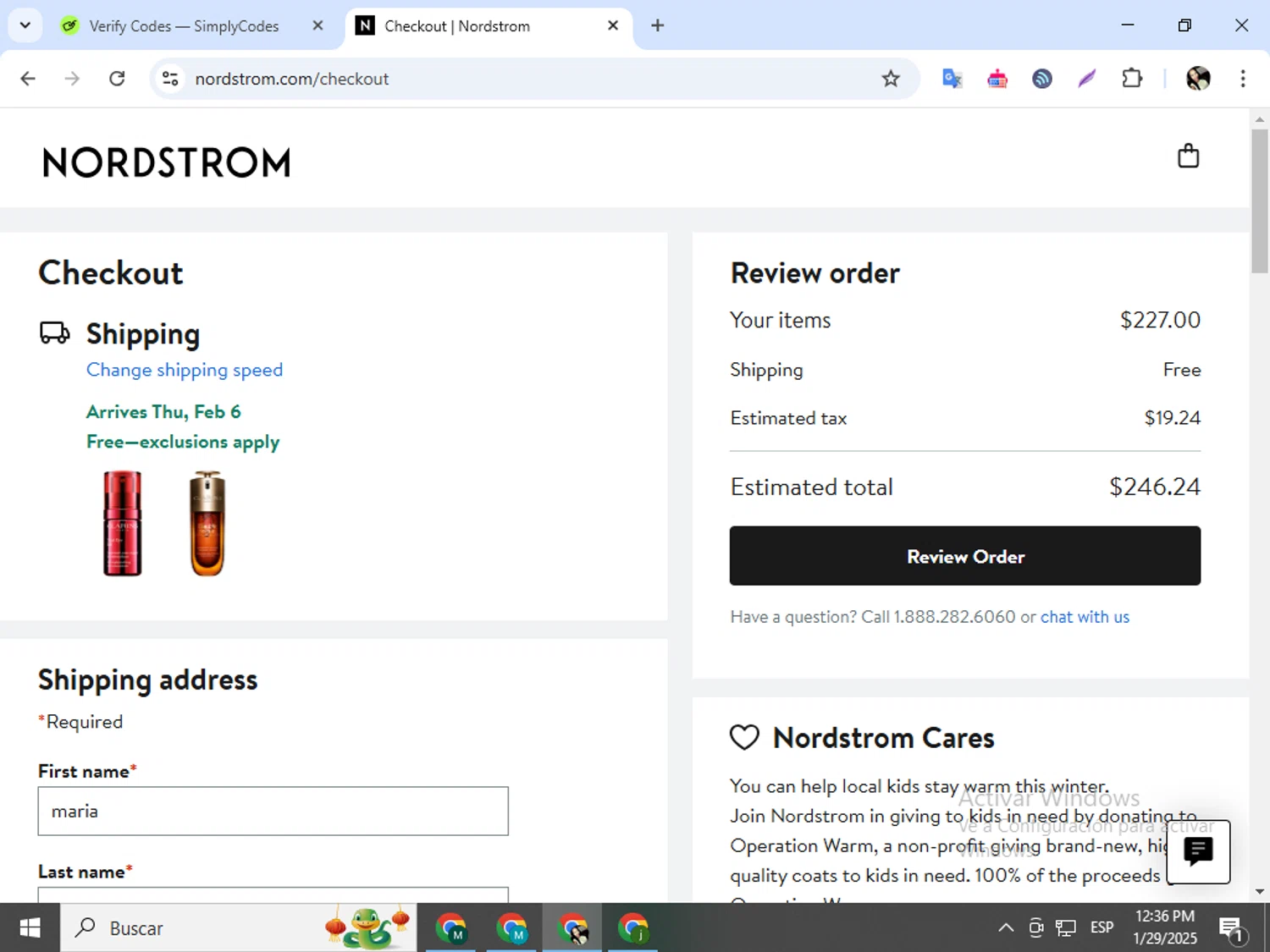
Task: Click the Free—exclusions apply text
Action: click(x=183, y=442)
